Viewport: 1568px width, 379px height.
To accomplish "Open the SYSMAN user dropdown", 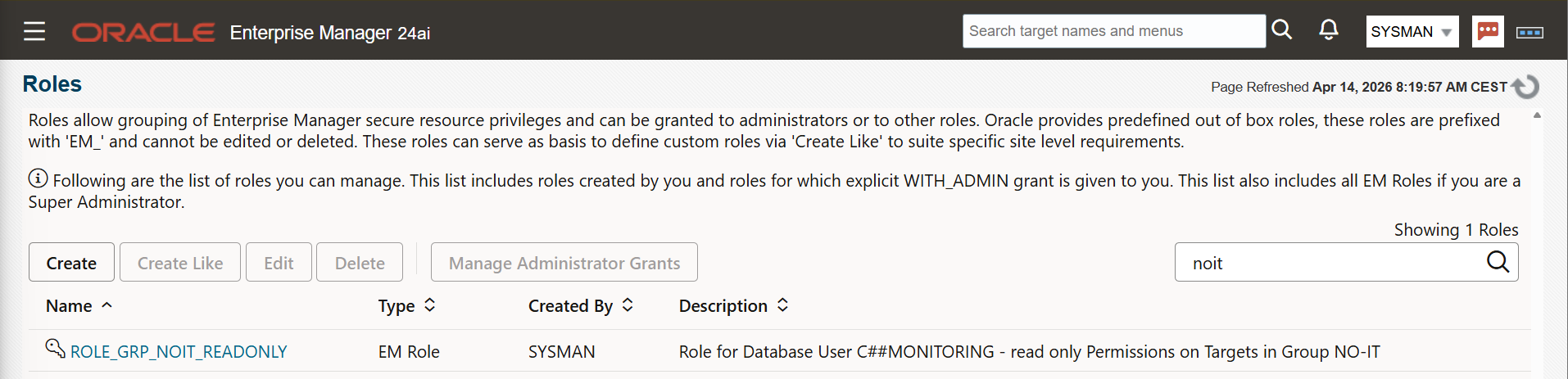I will pyautogui.click(x=1412, y=32).
